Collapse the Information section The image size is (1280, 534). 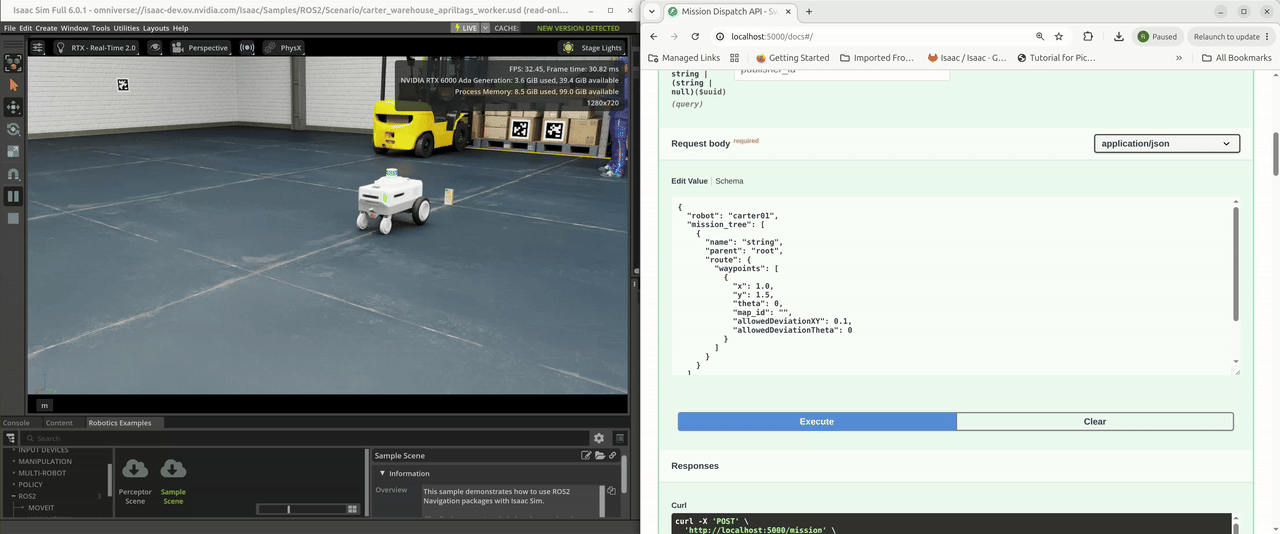pyautogui.click(x=383, y=473)
